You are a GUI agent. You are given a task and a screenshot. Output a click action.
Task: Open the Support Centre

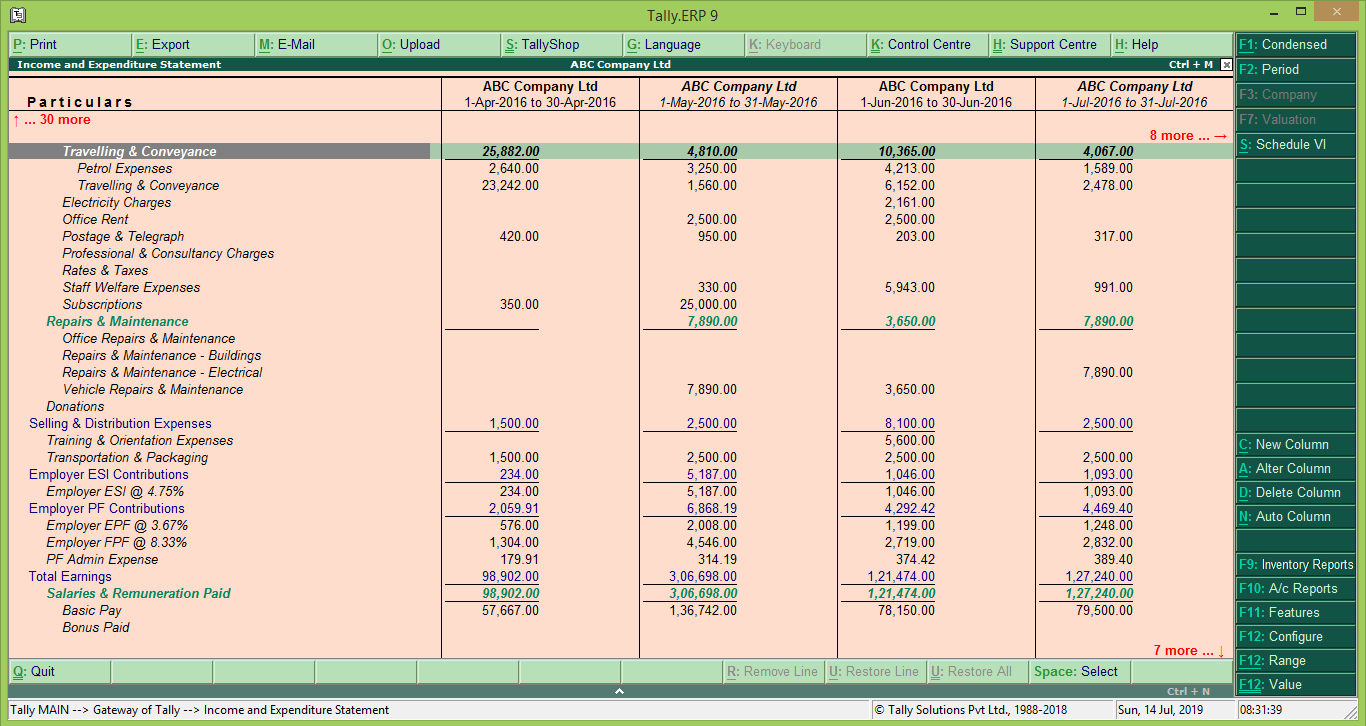tap(1050, 45)
